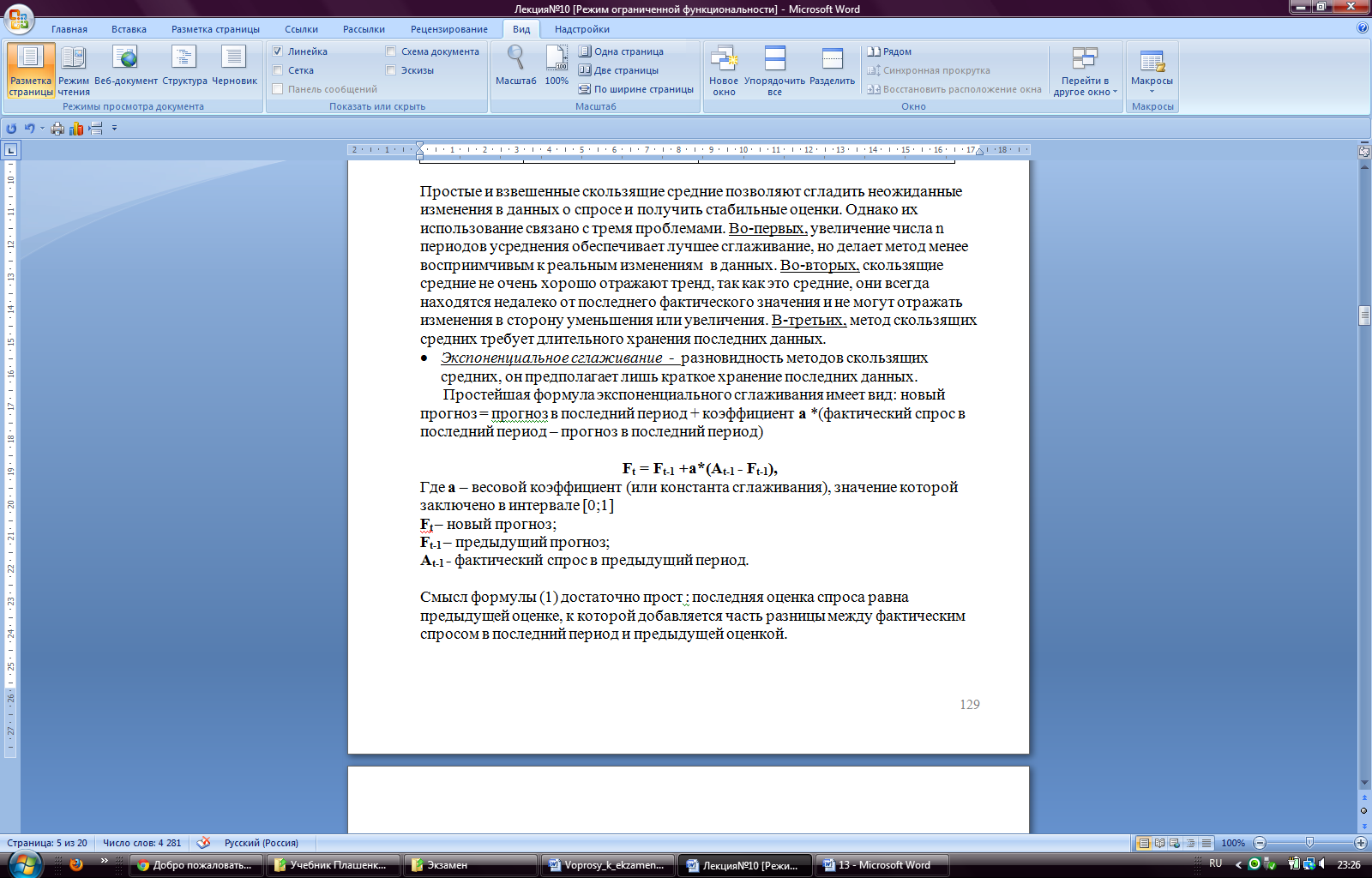1372x878 pixels.
Task: Click the zoom out minus button
Action: pyautogui.click(x=1260, y=843)
